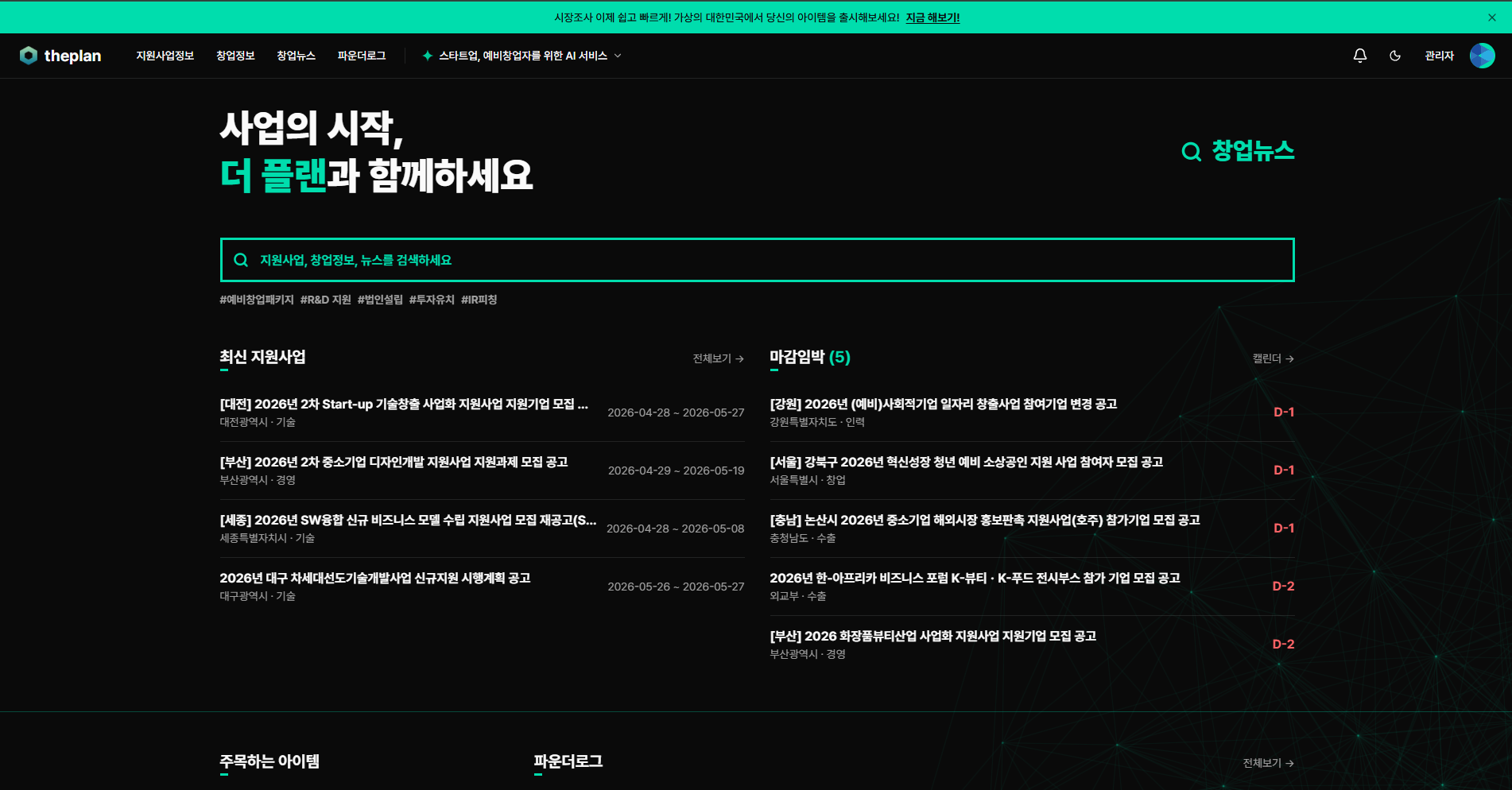The image size is (1512, 790).
Task: Open the 지원사업정보 menu
Action: (x=165, y=56)
